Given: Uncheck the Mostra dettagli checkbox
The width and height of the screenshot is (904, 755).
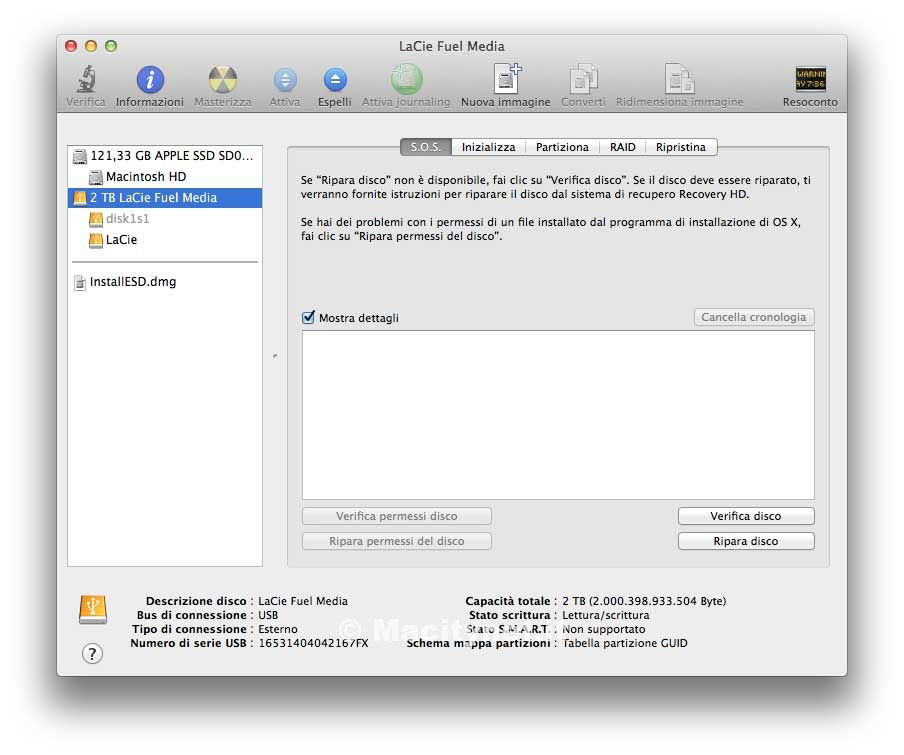Looking at the screenshot, I should coord(308,317).
